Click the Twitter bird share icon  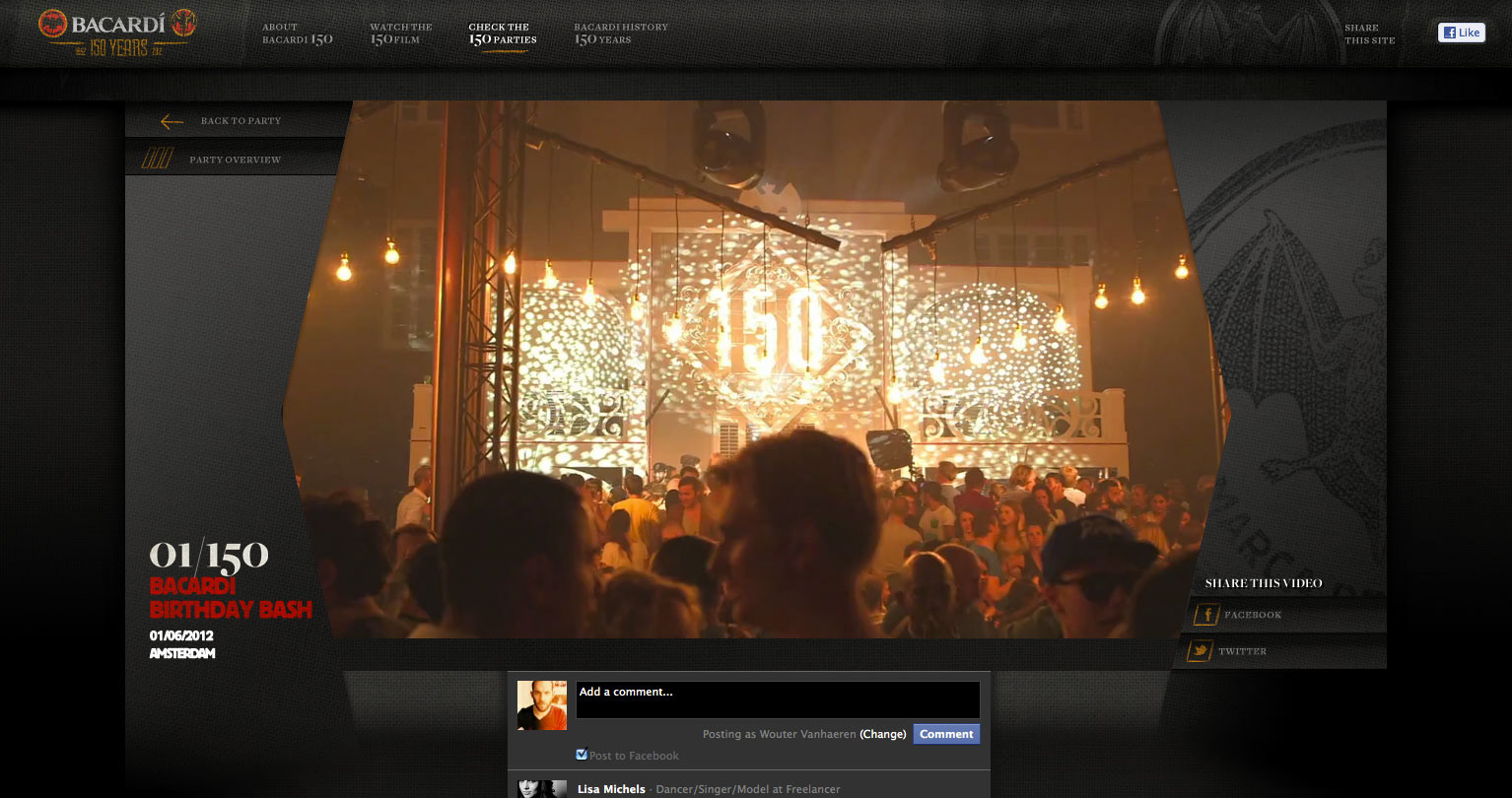pos(1200,650)
